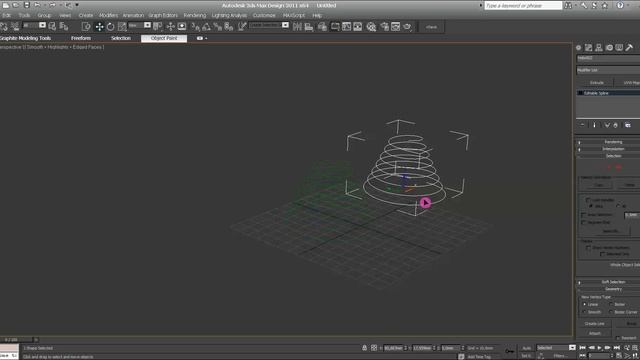
Task: Switch to the Create command panel
Action: pyautogui.click(x=578, y=48)
